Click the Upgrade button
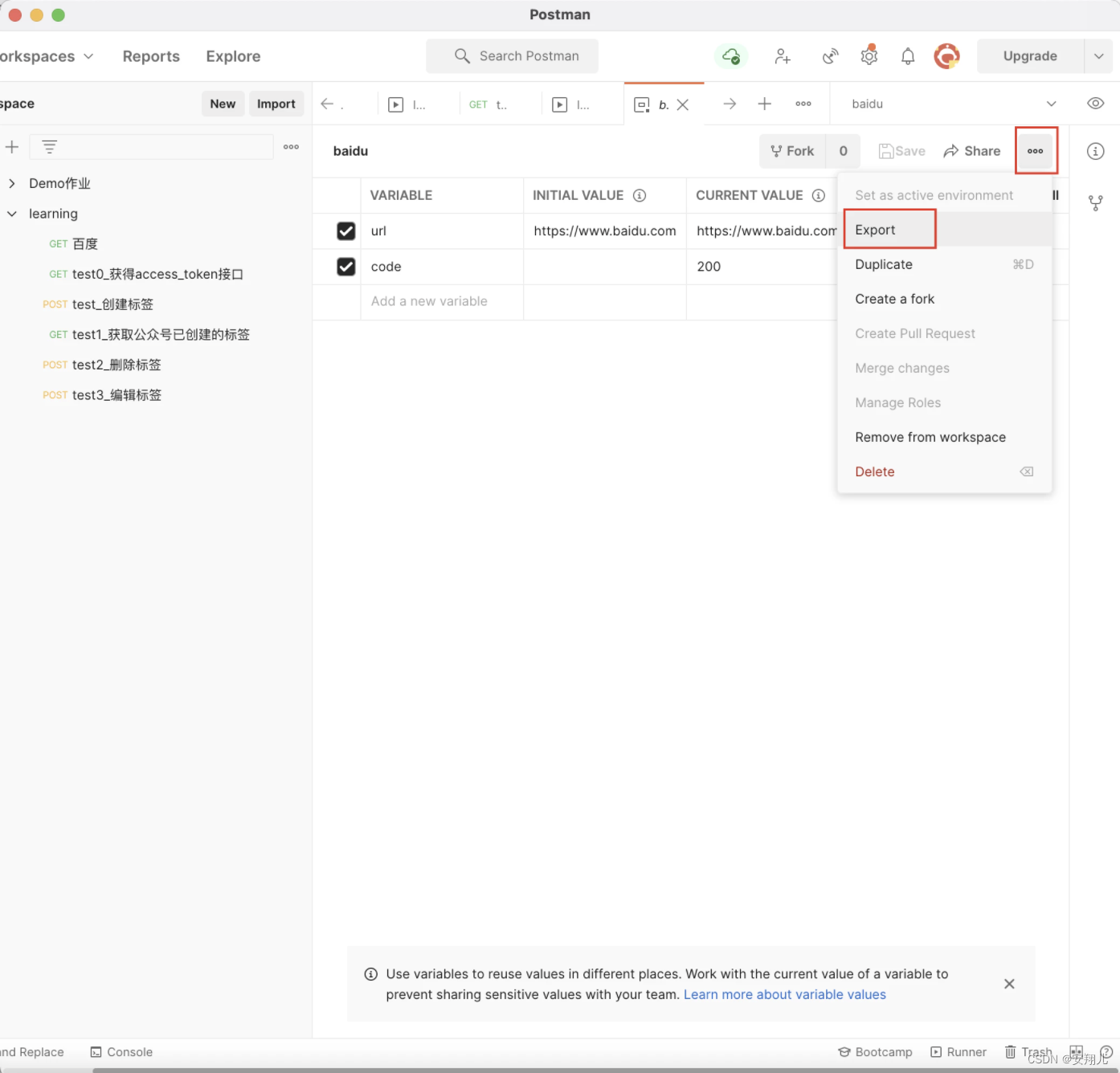Screen dimensions: 1120x1073 [x=1030, y=56]
